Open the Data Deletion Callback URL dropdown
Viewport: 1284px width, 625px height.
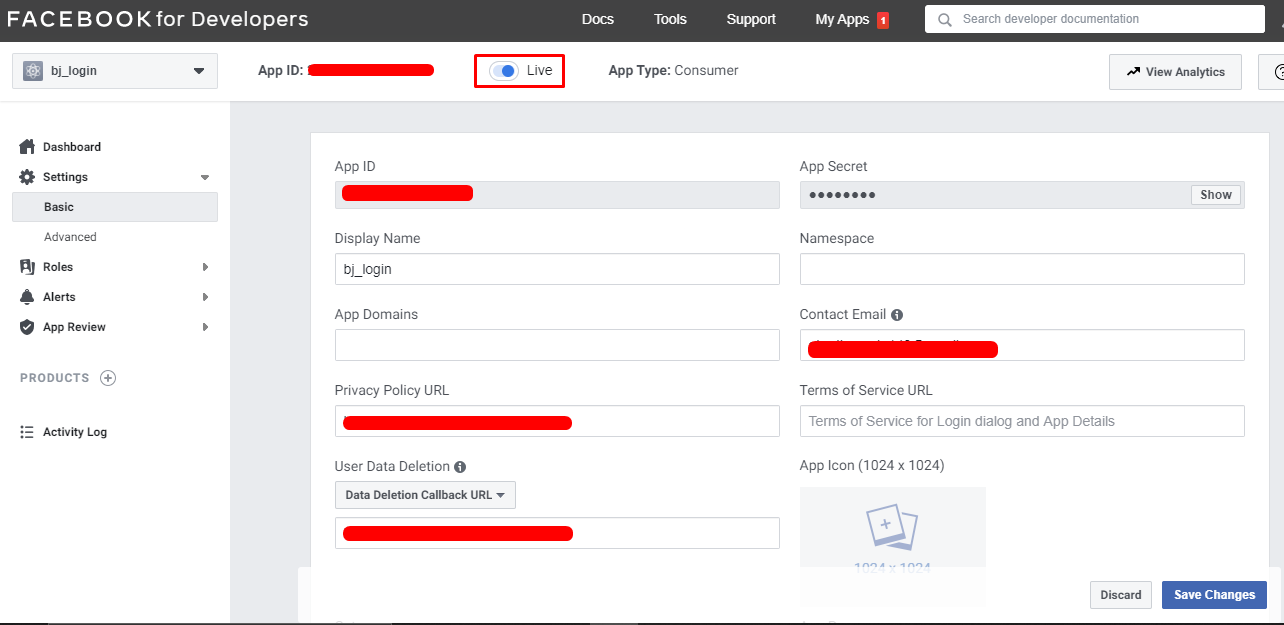[x=424, y=494]
